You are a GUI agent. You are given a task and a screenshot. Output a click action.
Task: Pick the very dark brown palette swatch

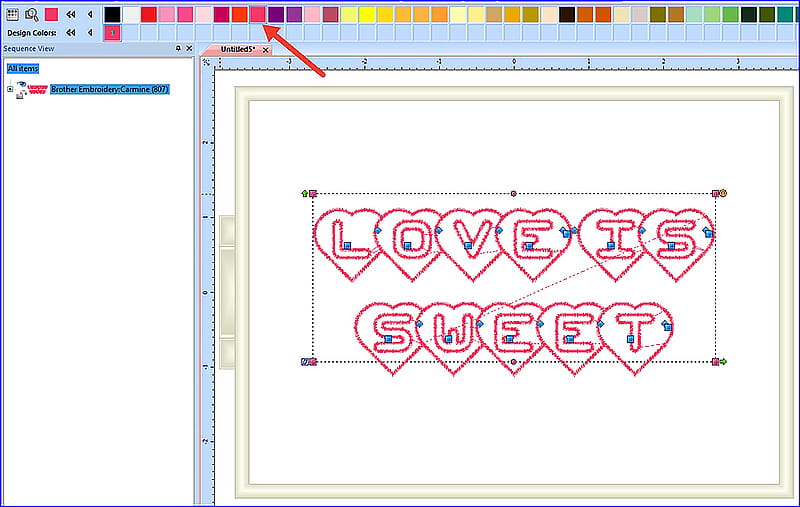(567, 14)
